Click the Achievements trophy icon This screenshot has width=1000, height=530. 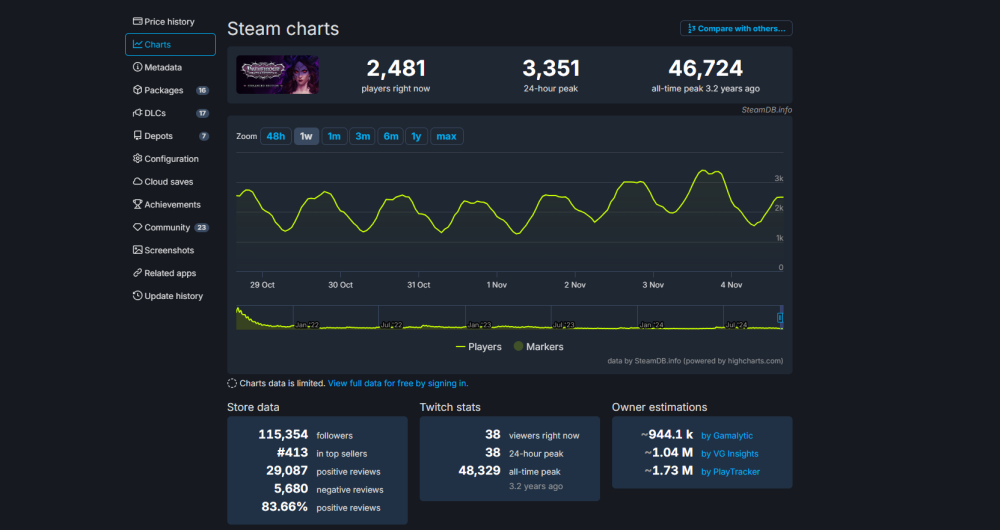point(137,205)
